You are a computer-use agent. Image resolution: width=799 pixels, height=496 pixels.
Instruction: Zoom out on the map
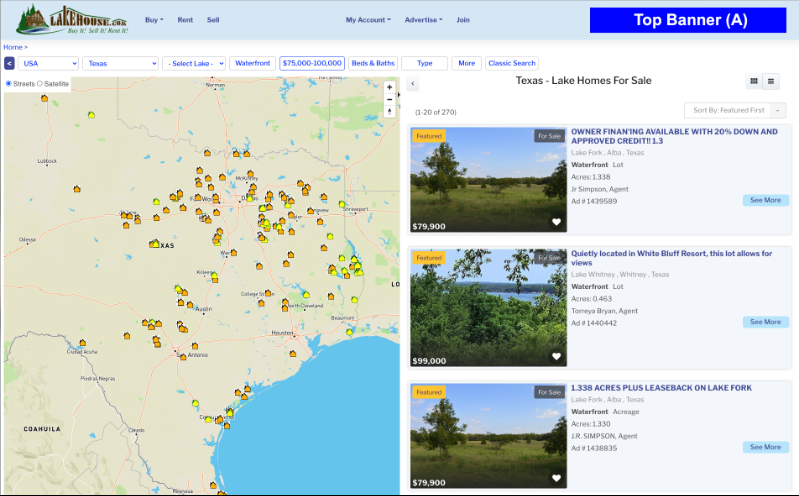coord(389,99)
